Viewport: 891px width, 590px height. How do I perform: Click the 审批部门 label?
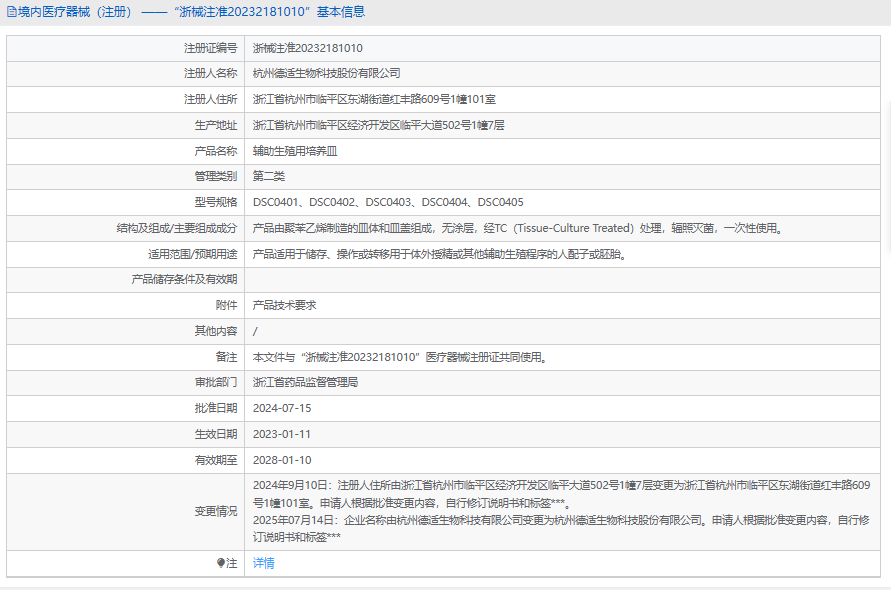216,382
